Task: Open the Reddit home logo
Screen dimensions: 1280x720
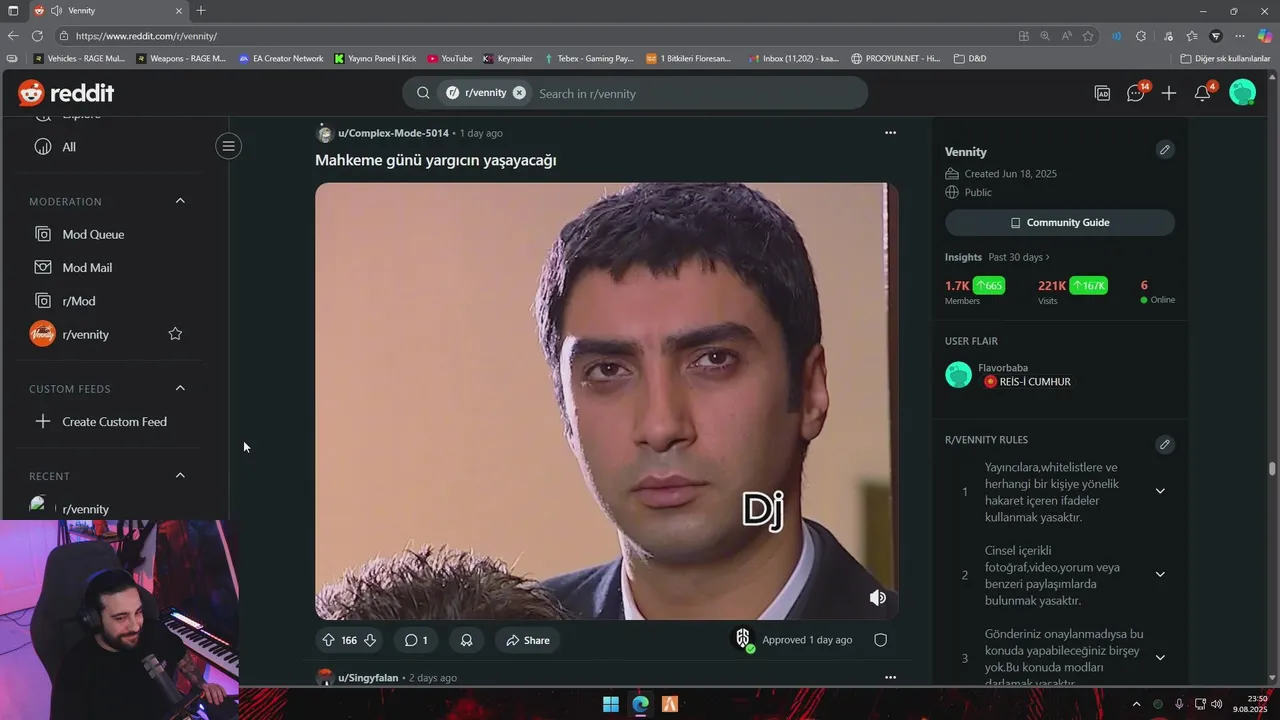Action: [x=66, y=93]
